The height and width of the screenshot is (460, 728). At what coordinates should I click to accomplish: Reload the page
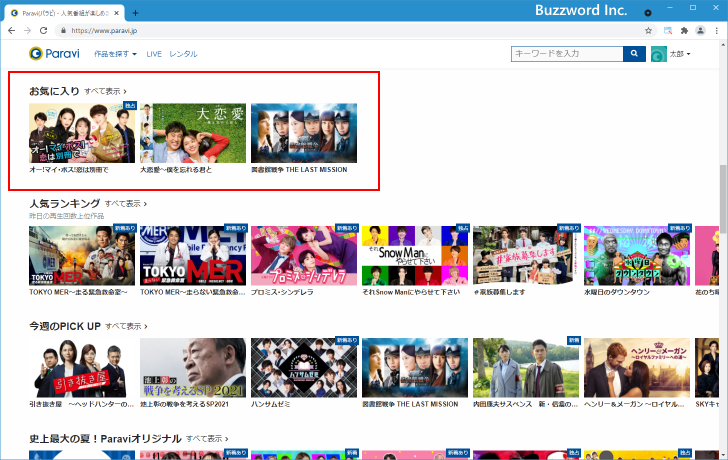point(43,31)
